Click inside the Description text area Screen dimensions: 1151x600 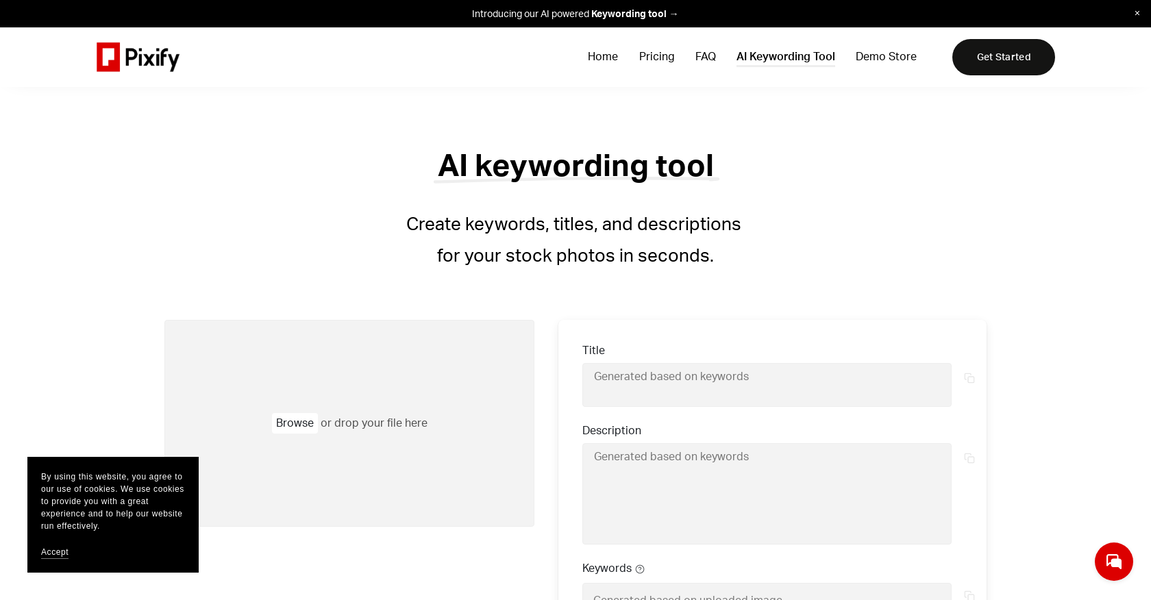(766, 493)
